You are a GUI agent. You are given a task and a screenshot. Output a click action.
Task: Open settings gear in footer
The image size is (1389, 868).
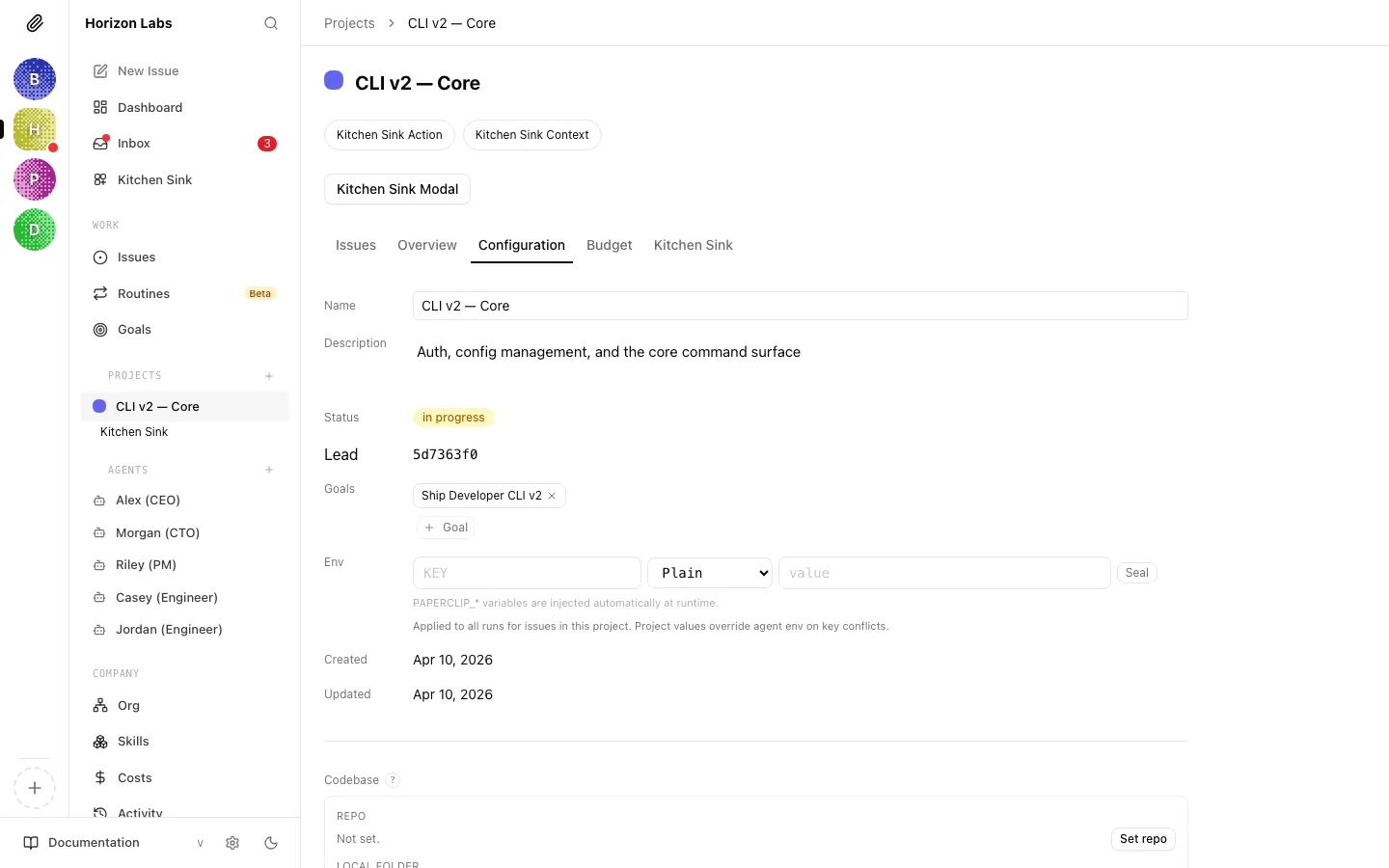(x=232, y=843)
